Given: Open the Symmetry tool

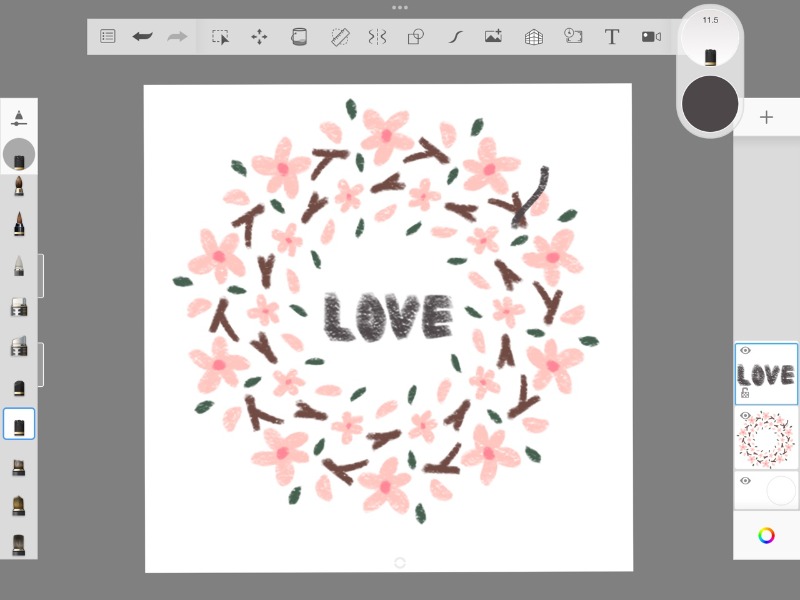Looking at the screenshot, I should tap(377, 36).
